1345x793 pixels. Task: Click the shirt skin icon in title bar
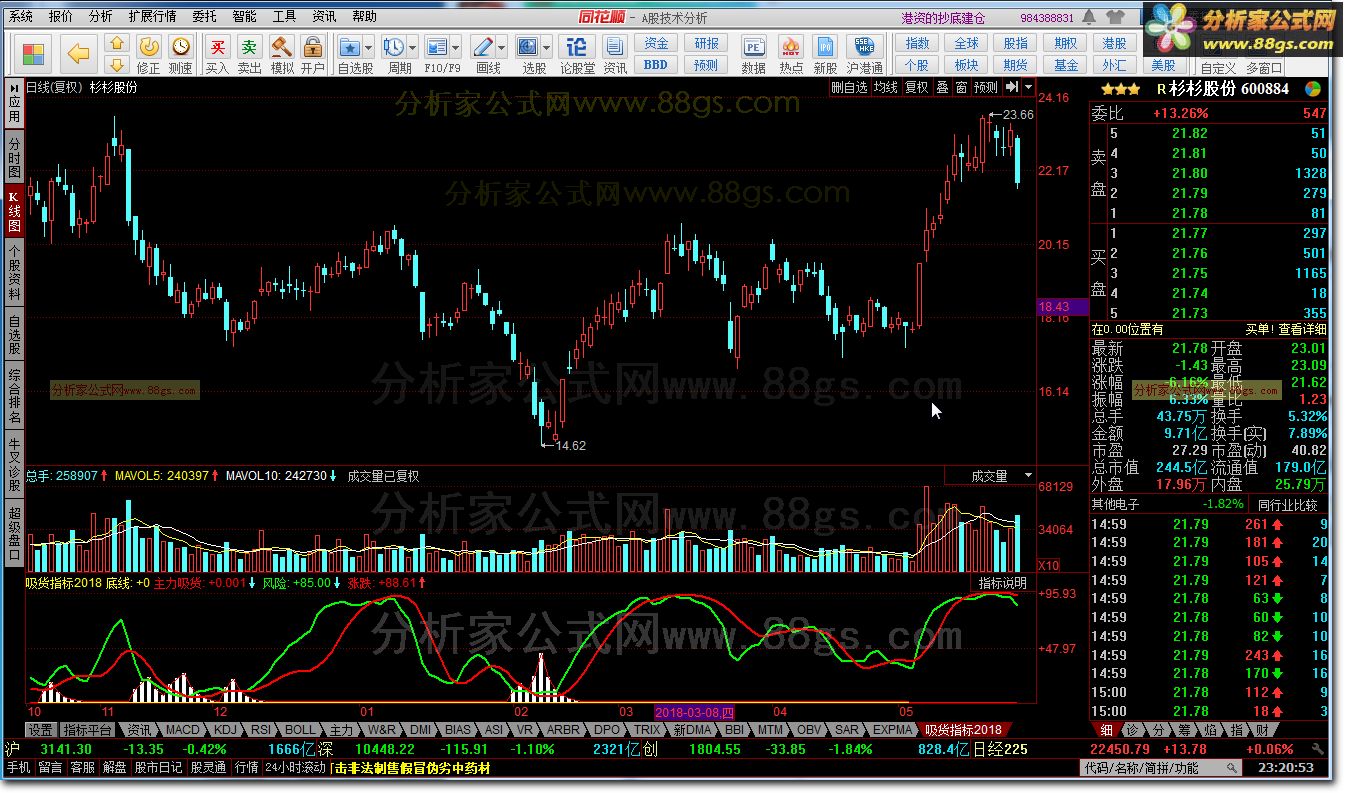(x=1116, y=17)
